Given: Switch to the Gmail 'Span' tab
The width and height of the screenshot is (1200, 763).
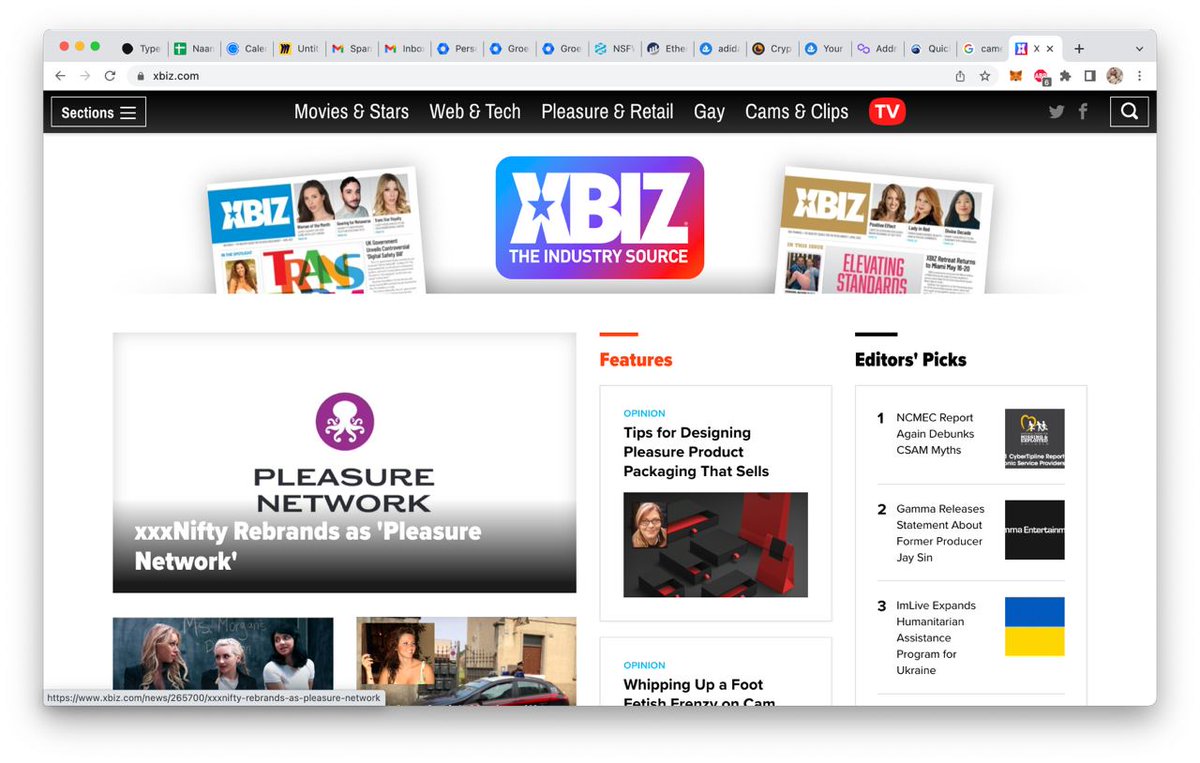Looking at the screenshot, I should [x=352, y=48].
